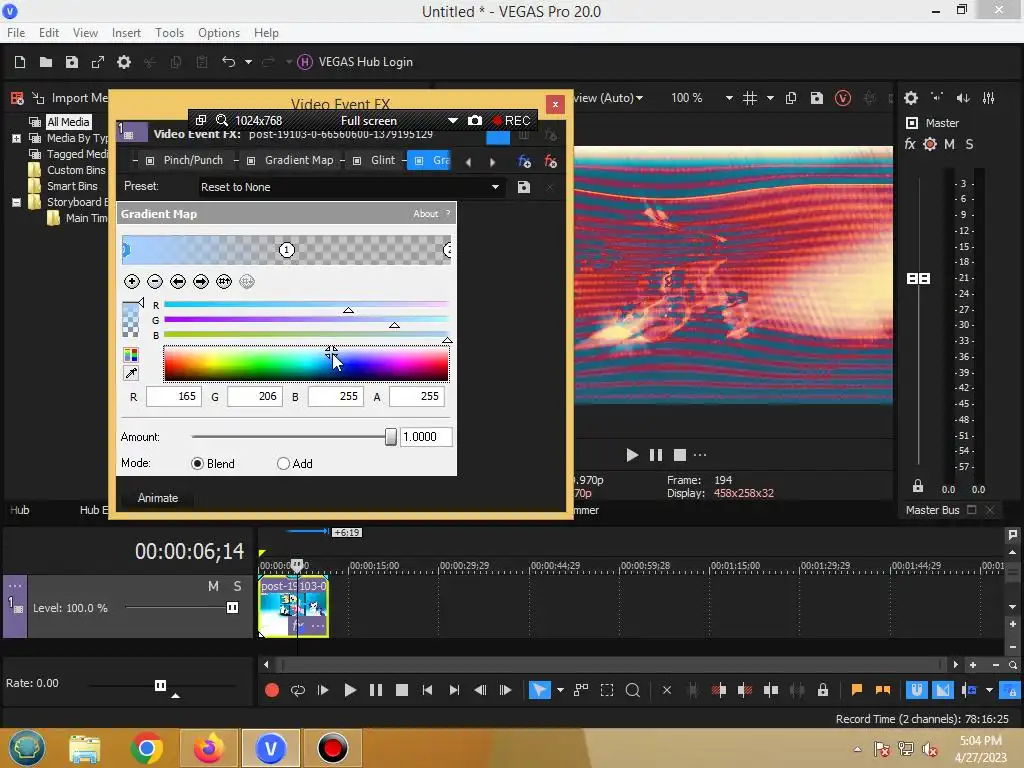Viewport: 1024px width, 768px height.
Task: Remove the selected gradient control point
Action: pyautogui.click(x=155, y=281)
